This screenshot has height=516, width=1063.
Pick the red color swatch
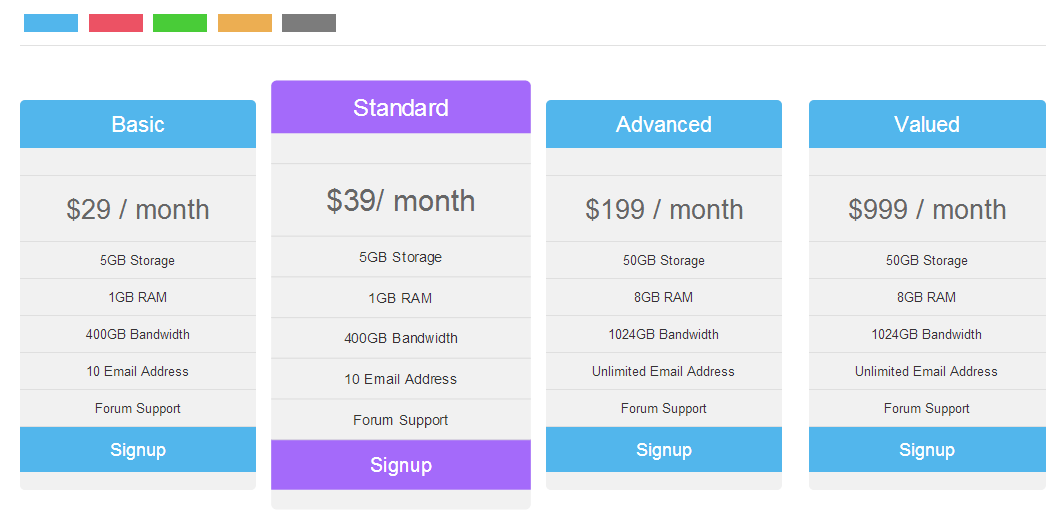(116, 23)
